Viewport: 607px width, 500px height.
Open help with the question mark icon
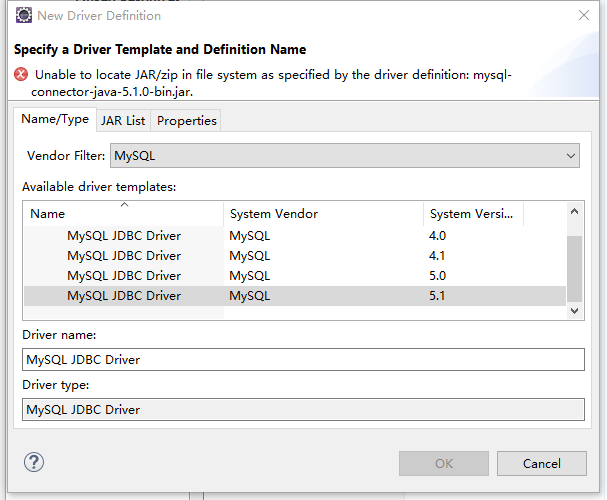click(34, 462)
